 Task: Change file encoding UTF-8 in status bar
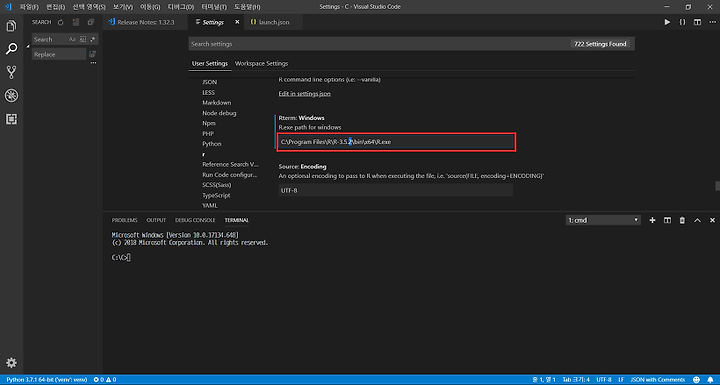(604, 379)
